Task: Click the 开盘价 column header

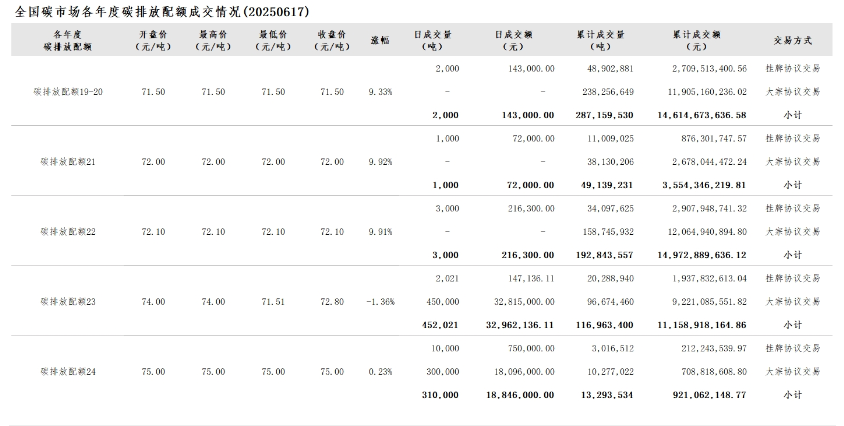Action: pos(153,40)
